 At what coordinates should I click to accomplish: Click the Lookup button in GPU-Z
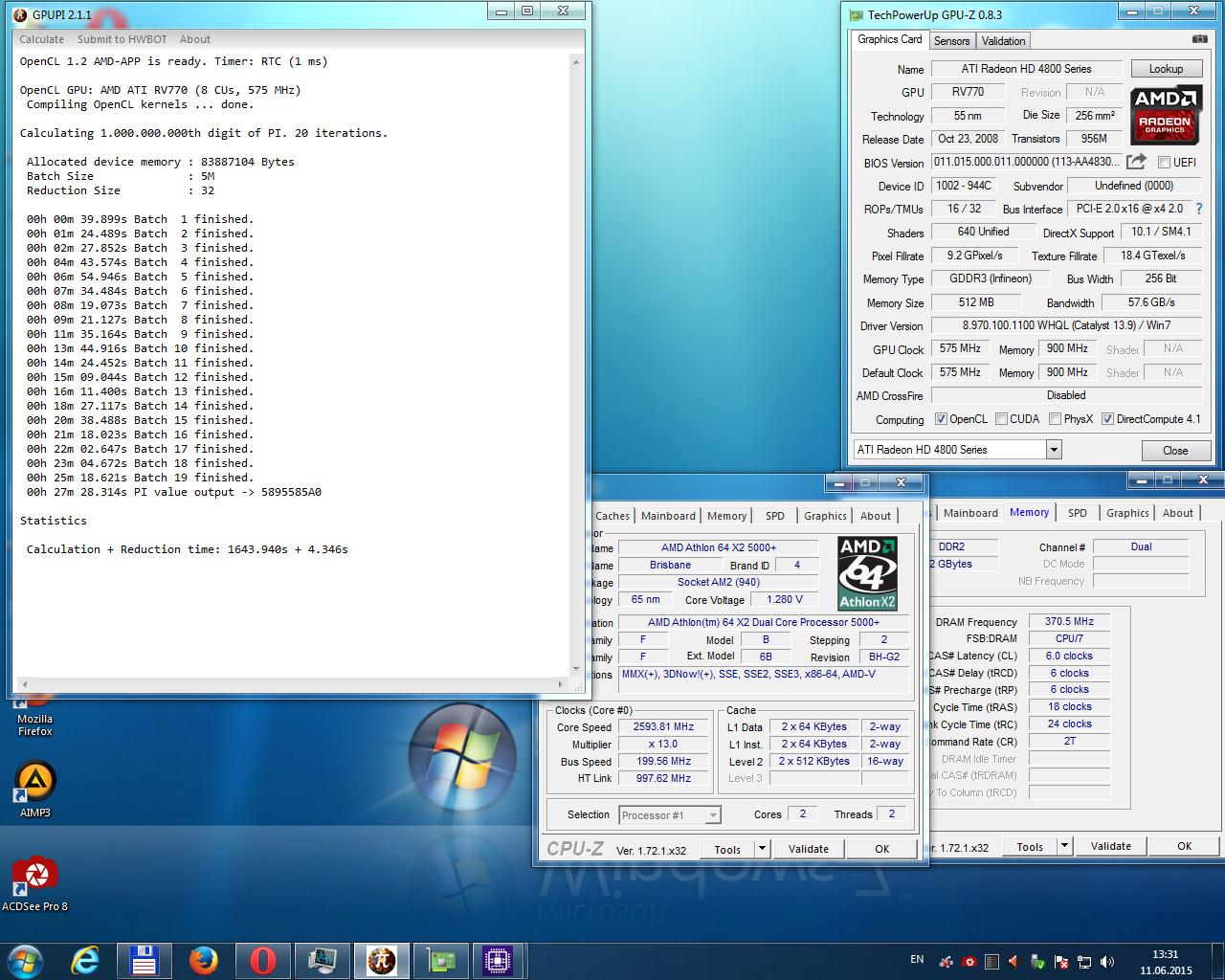1166,69
